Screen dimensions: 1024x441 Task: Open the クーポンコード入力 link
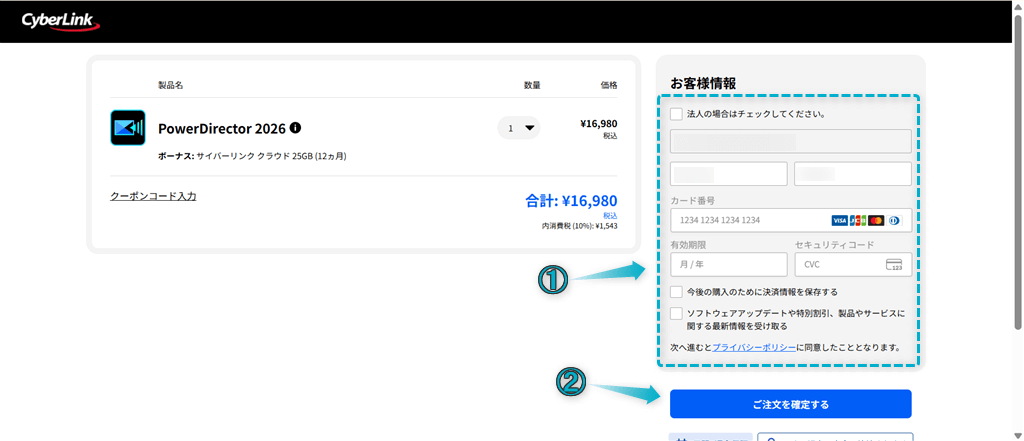click(153, 196)
